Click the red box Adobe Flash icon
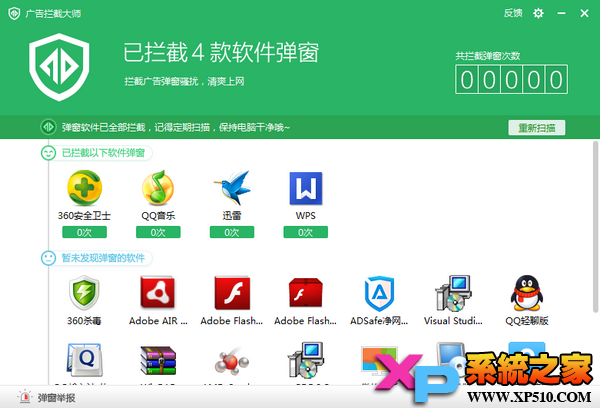The image size is (600, 408). point(306,293)
